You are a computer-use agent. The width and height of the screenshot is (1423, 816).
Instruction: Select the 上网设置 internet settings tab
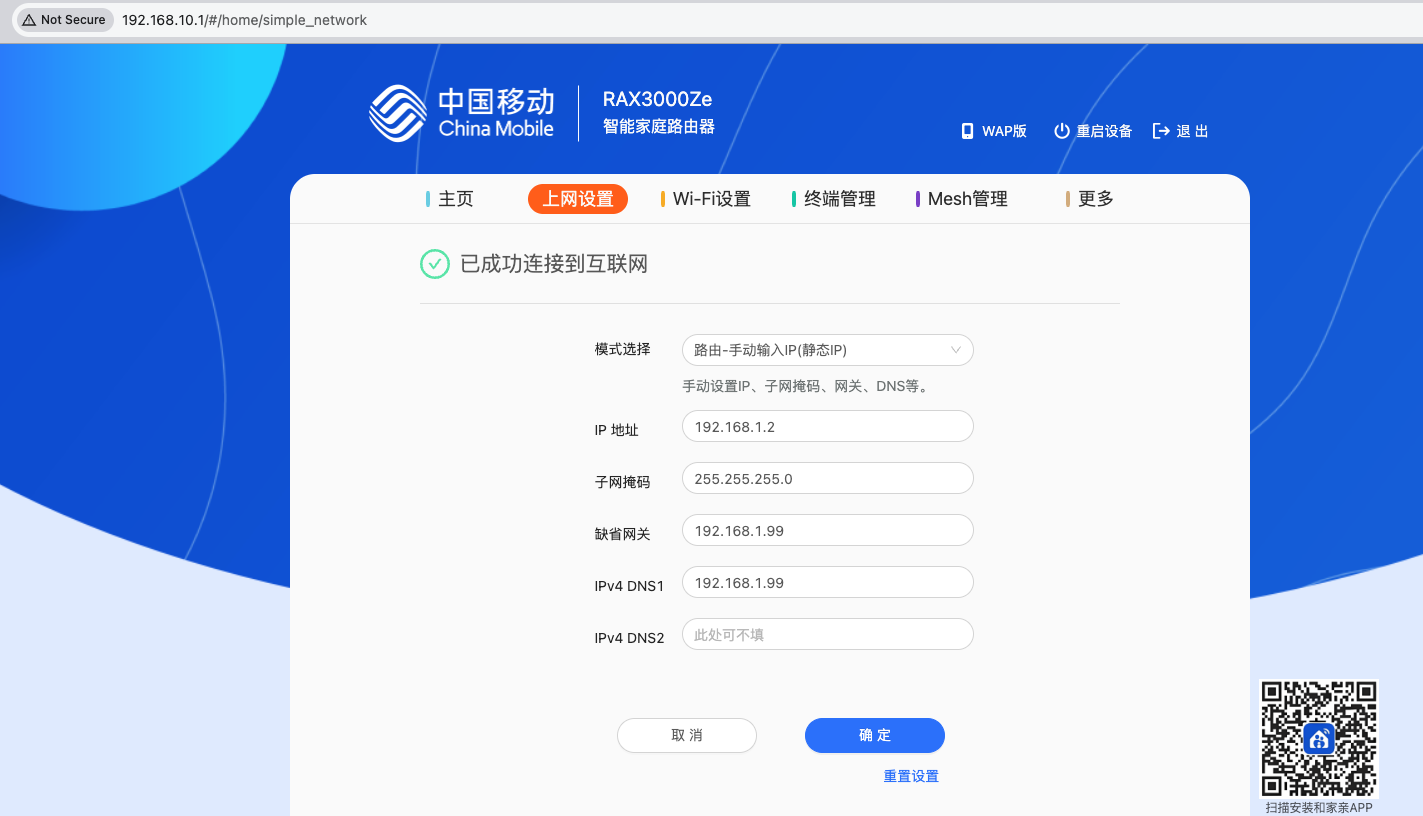[x=578, y=199]
